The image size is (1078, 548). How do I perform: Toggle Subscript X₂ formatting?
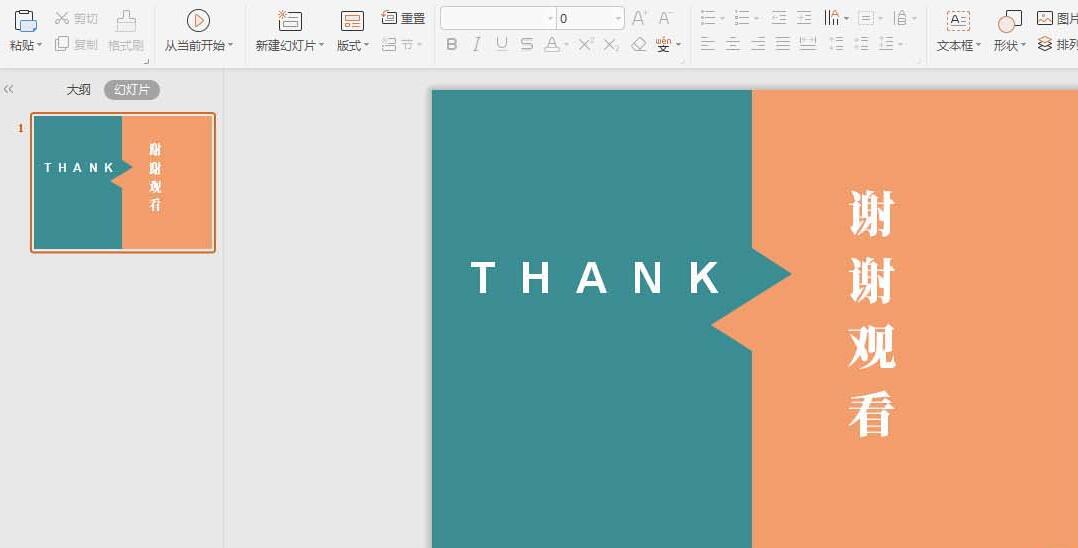point(610,45)
